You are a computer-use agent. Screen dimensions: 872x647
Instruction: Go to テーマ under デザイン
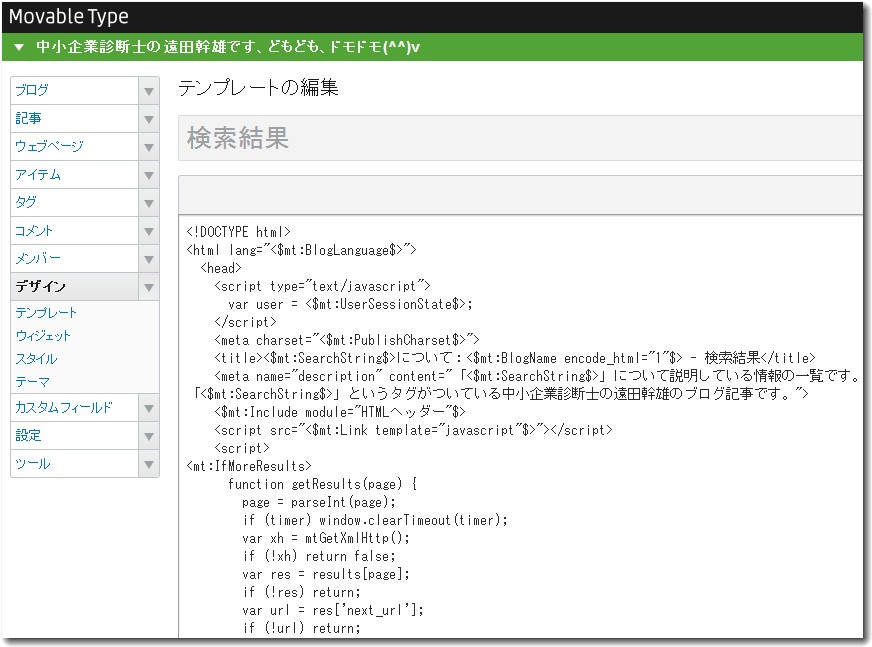32,382
